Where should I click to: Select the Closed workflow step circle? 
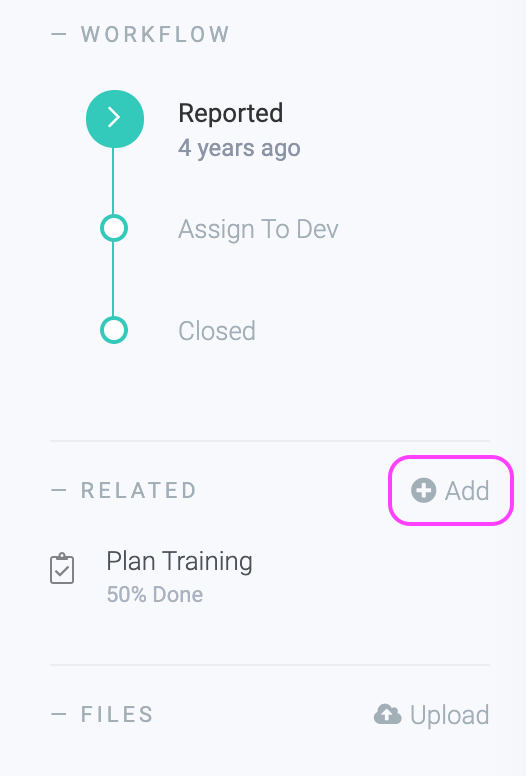point(114,330)
